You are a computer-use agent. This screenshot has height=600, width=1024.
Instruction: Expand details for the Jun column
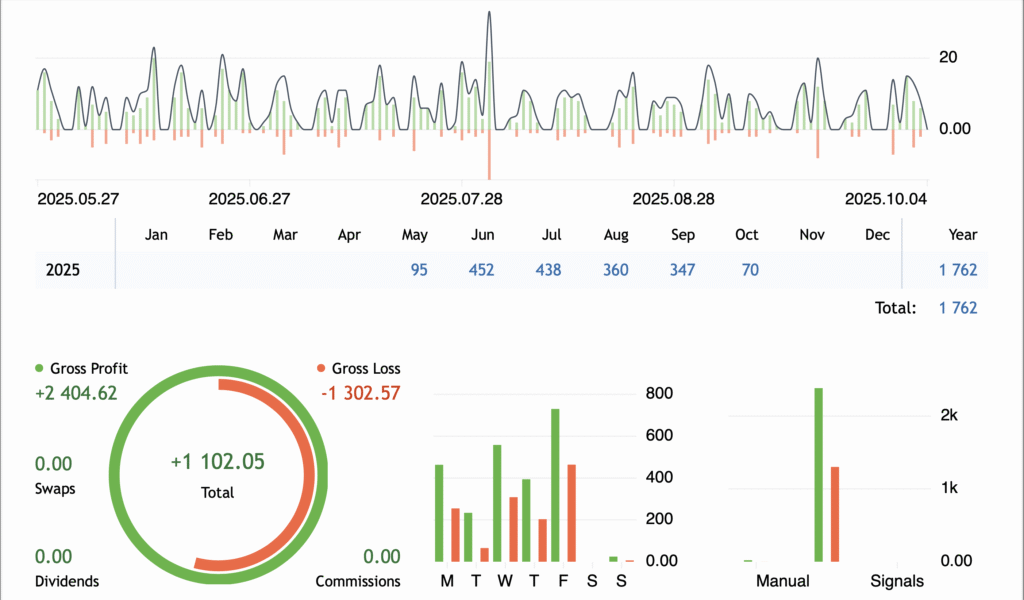pos(483,234)
